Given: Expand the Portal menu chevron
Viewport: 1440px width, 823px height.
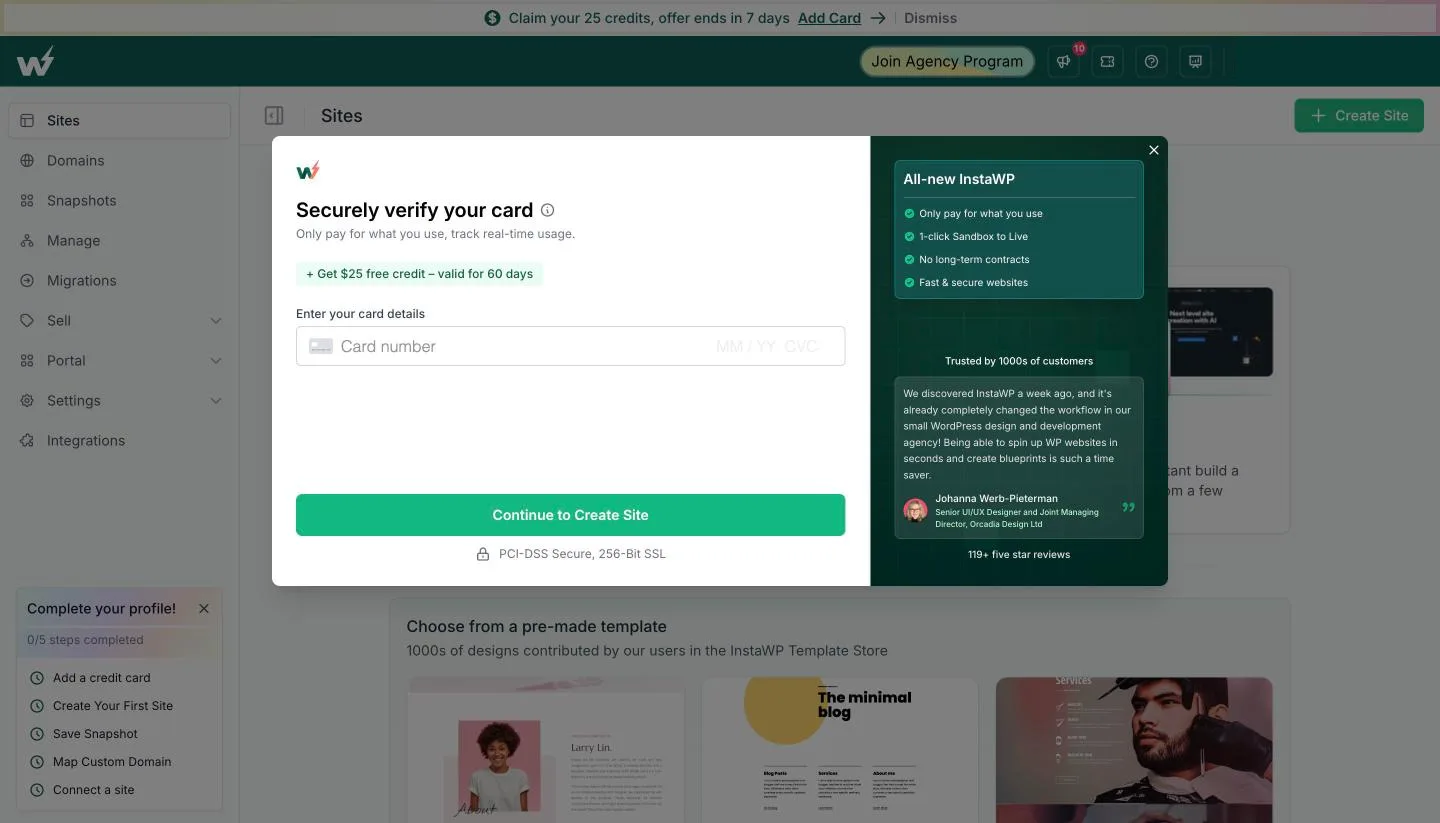Looking at the screenshot, I should [216, 361].
